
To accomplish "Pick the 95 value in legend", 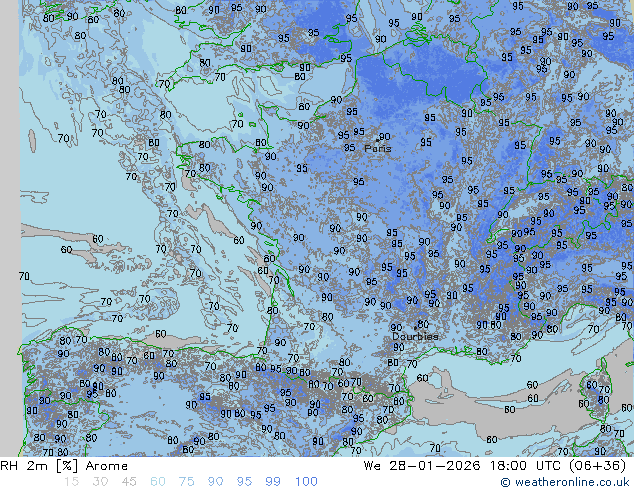I will [245, 482].
